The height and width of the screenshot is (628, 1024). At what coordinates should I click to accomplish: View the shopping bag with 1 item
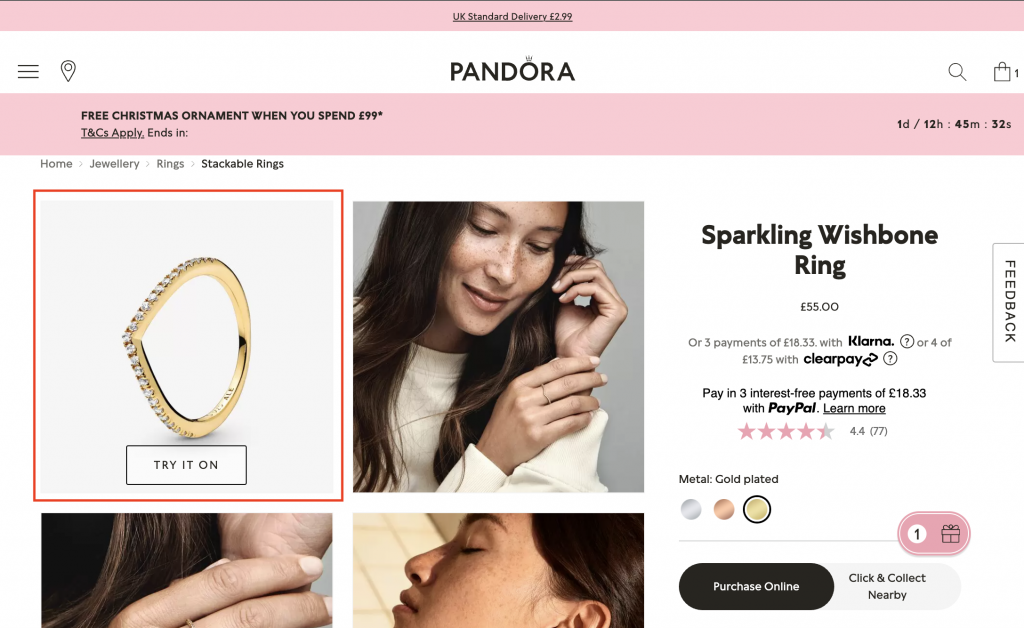[1001, 71]
